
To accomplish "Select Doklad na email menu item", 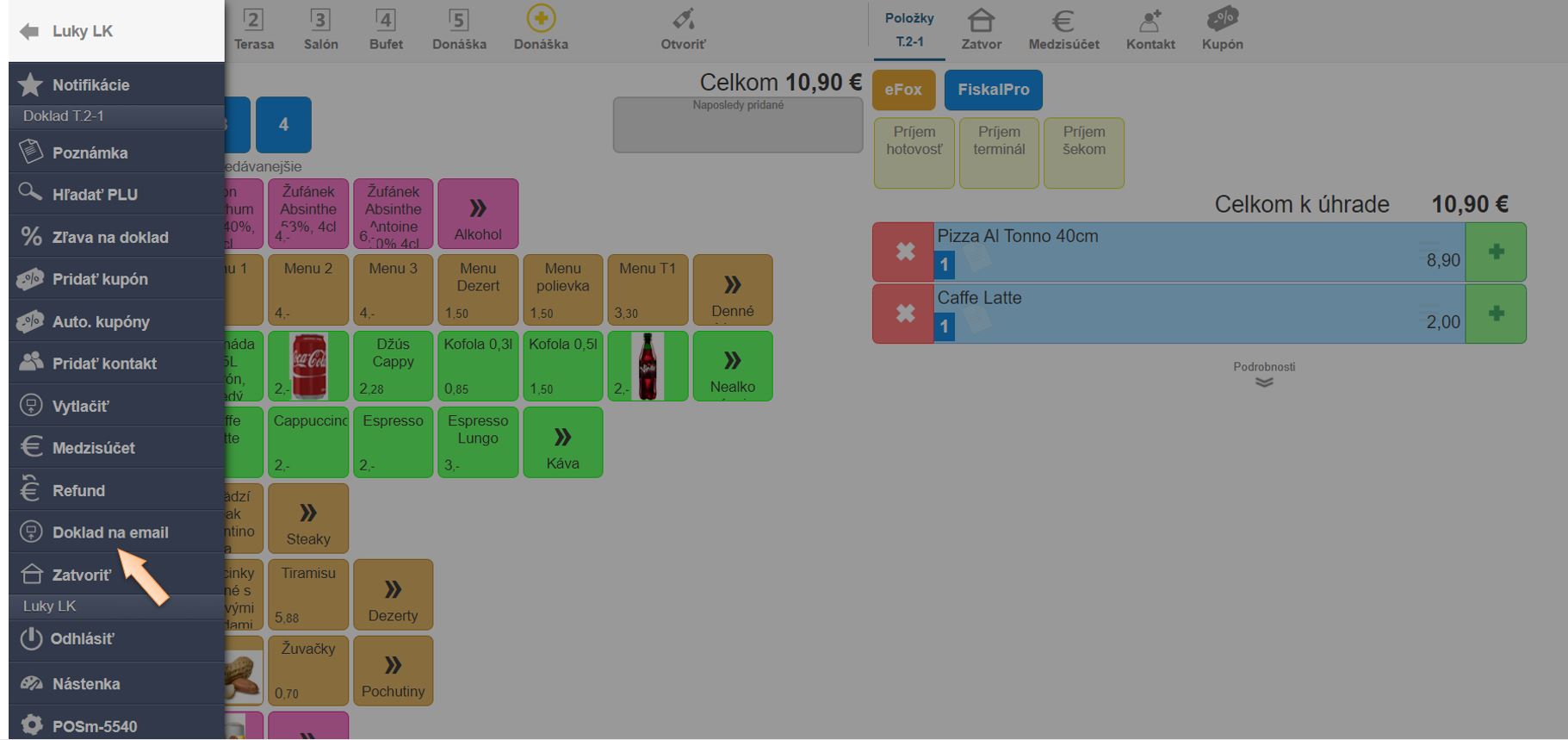I will [x=110, y=532].
